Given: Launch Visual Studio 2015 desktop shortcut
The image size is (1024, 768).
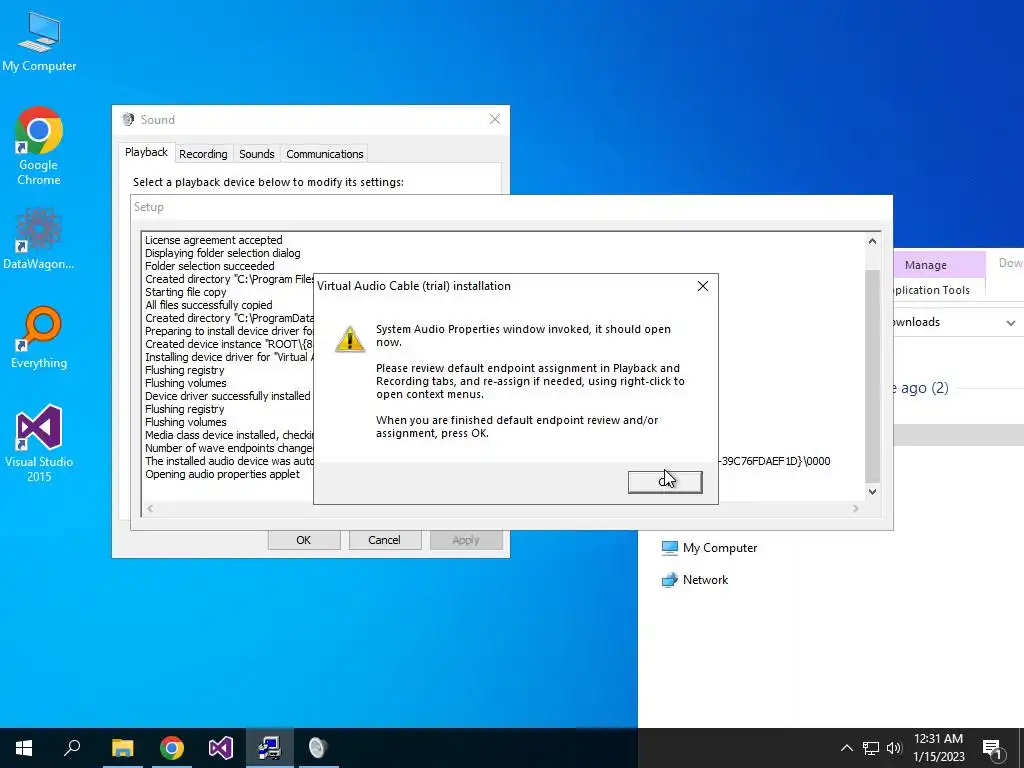Looking at the screenshot, I should coord(39,443).
